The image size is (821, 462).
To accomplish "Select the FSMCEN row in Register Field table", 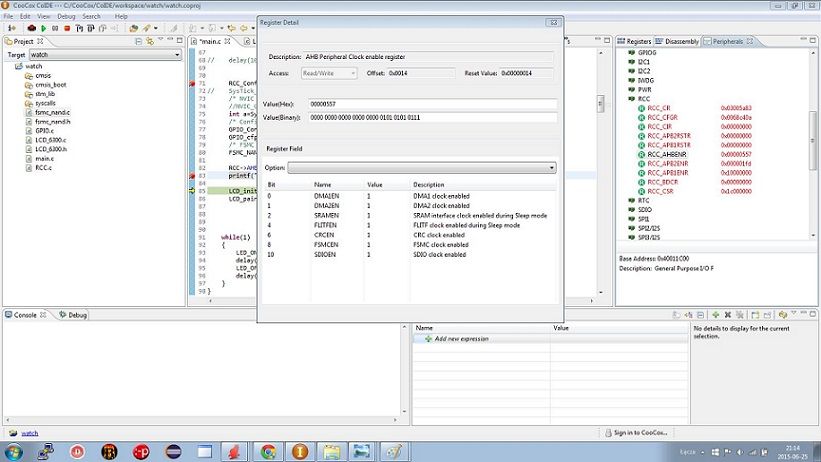I will tap(408, 245).
